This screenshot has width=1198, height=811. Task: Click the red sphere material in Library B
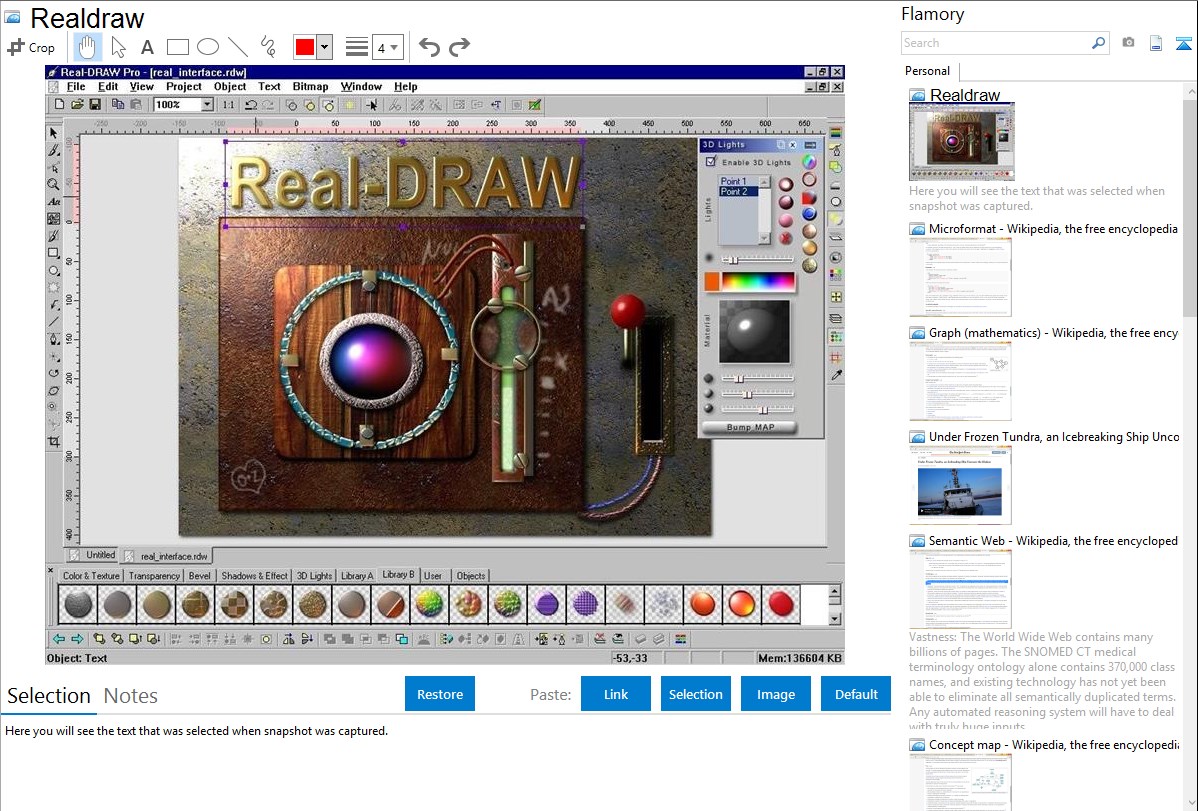781,605
